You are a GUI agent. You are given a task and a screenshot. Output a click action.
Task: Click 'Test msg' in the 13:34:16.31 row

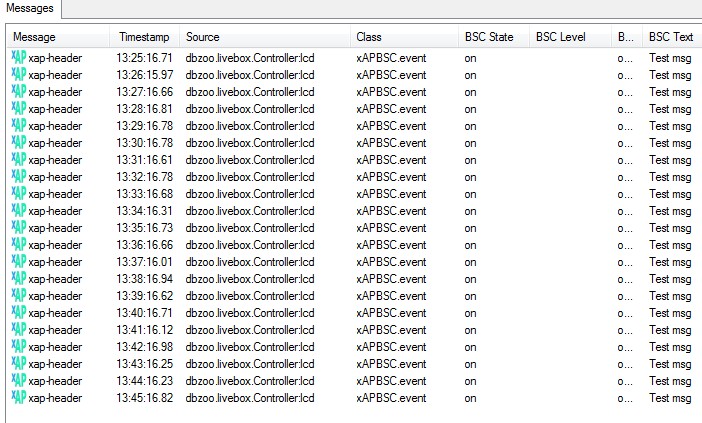[x=670, y=211]
